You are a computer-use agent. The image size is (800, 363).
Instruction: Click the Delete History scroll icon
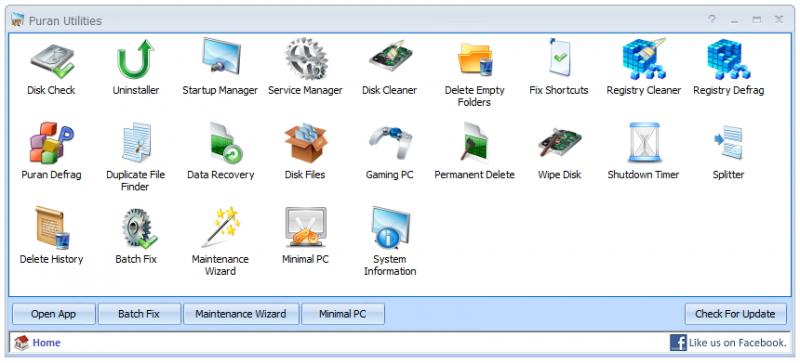click(52, 228)
